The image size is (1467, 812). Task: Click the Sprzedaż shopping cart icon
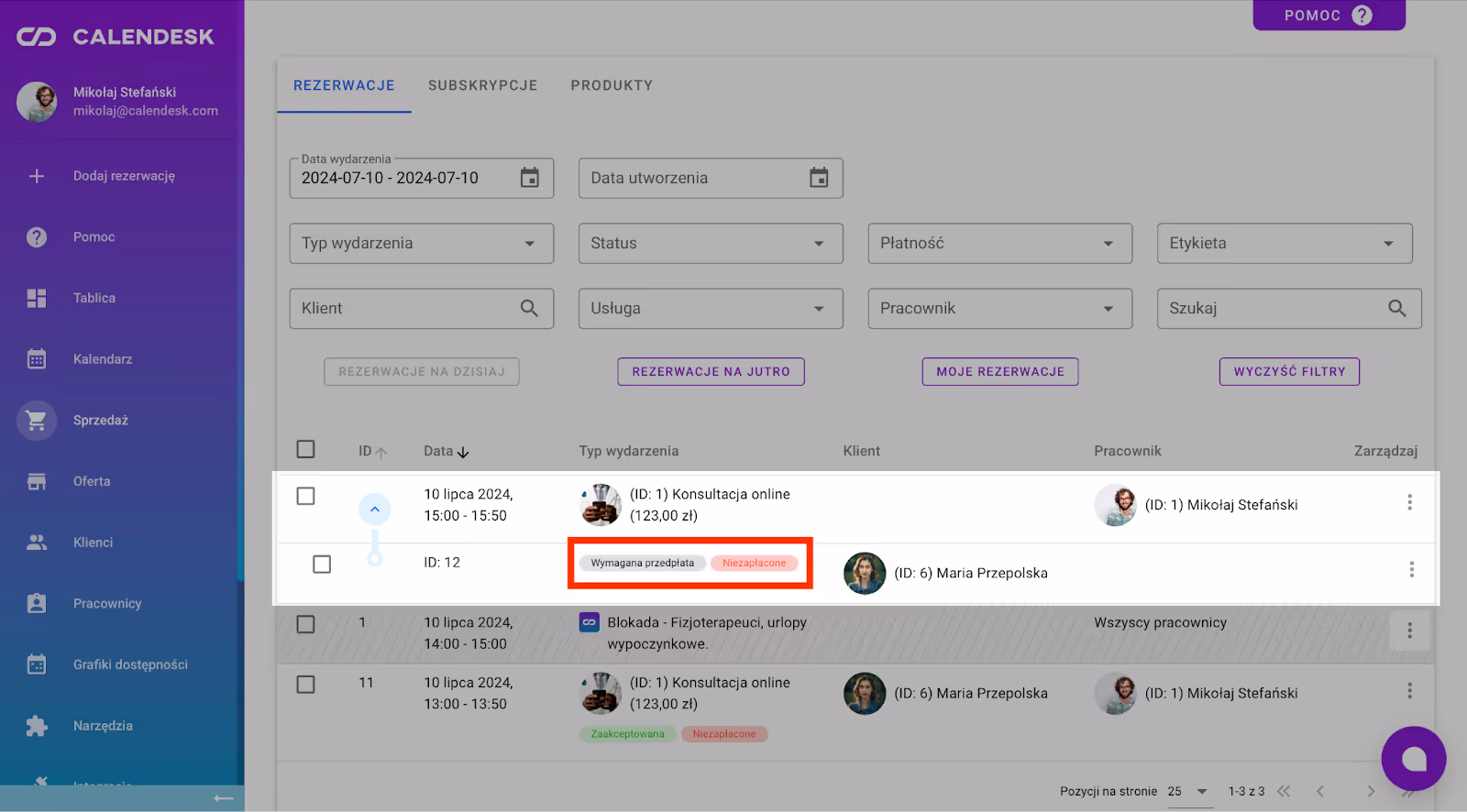pos(37,421)
